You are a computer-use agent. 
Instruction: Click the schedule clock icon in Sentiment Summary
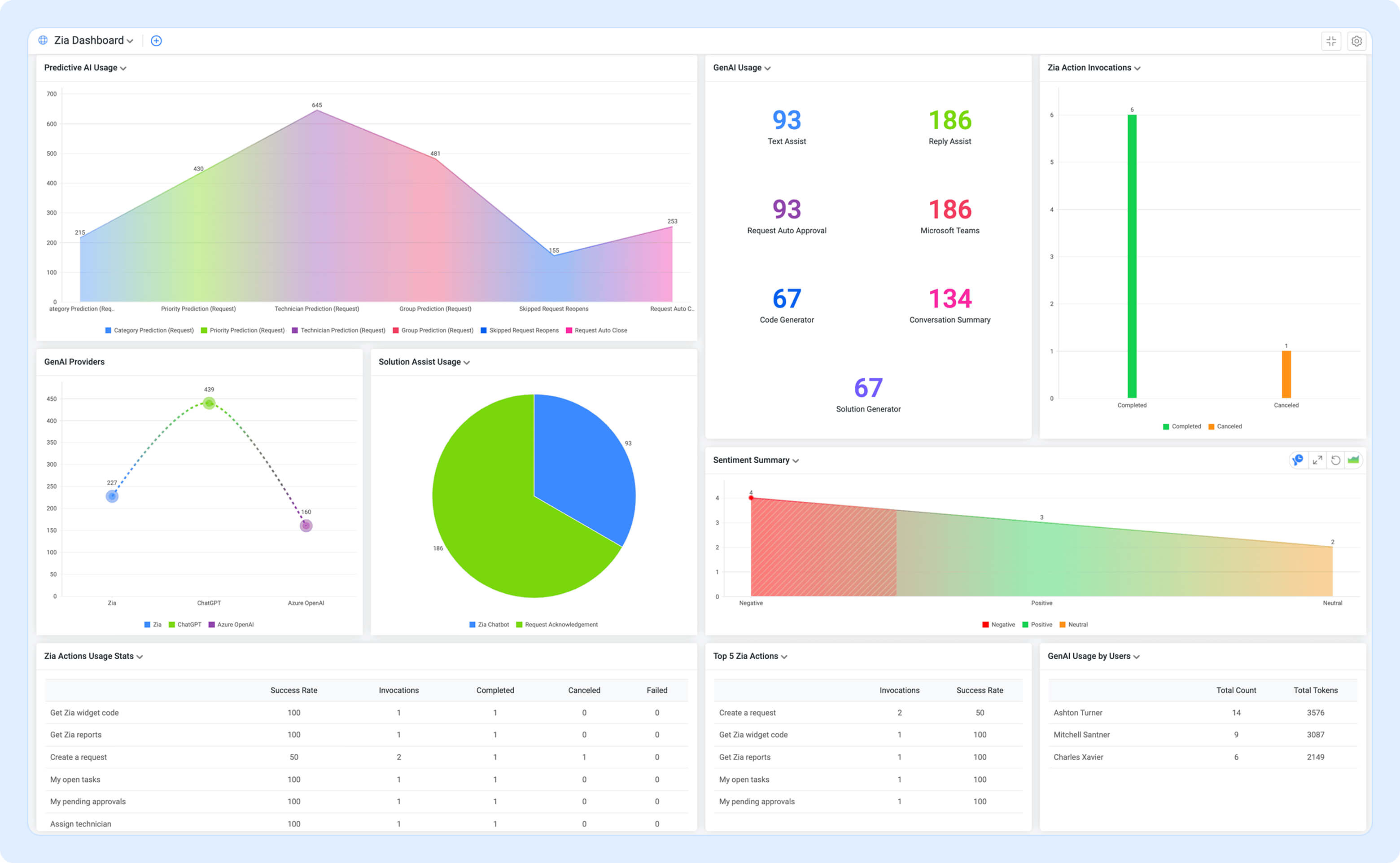(x=1298, y=460)
